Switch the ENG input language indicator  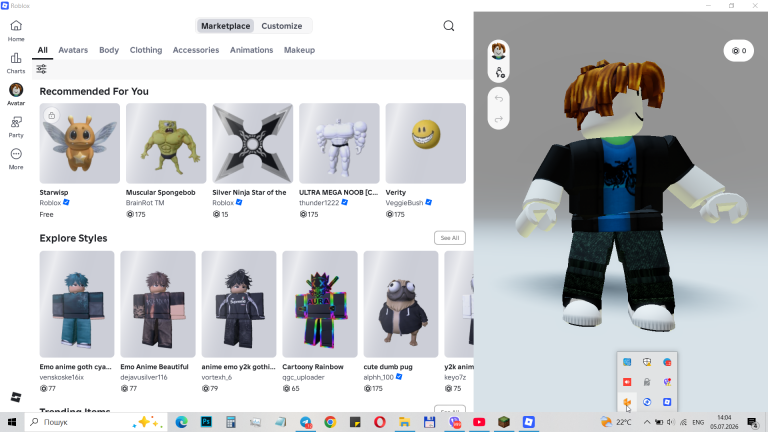coord(698,422)
